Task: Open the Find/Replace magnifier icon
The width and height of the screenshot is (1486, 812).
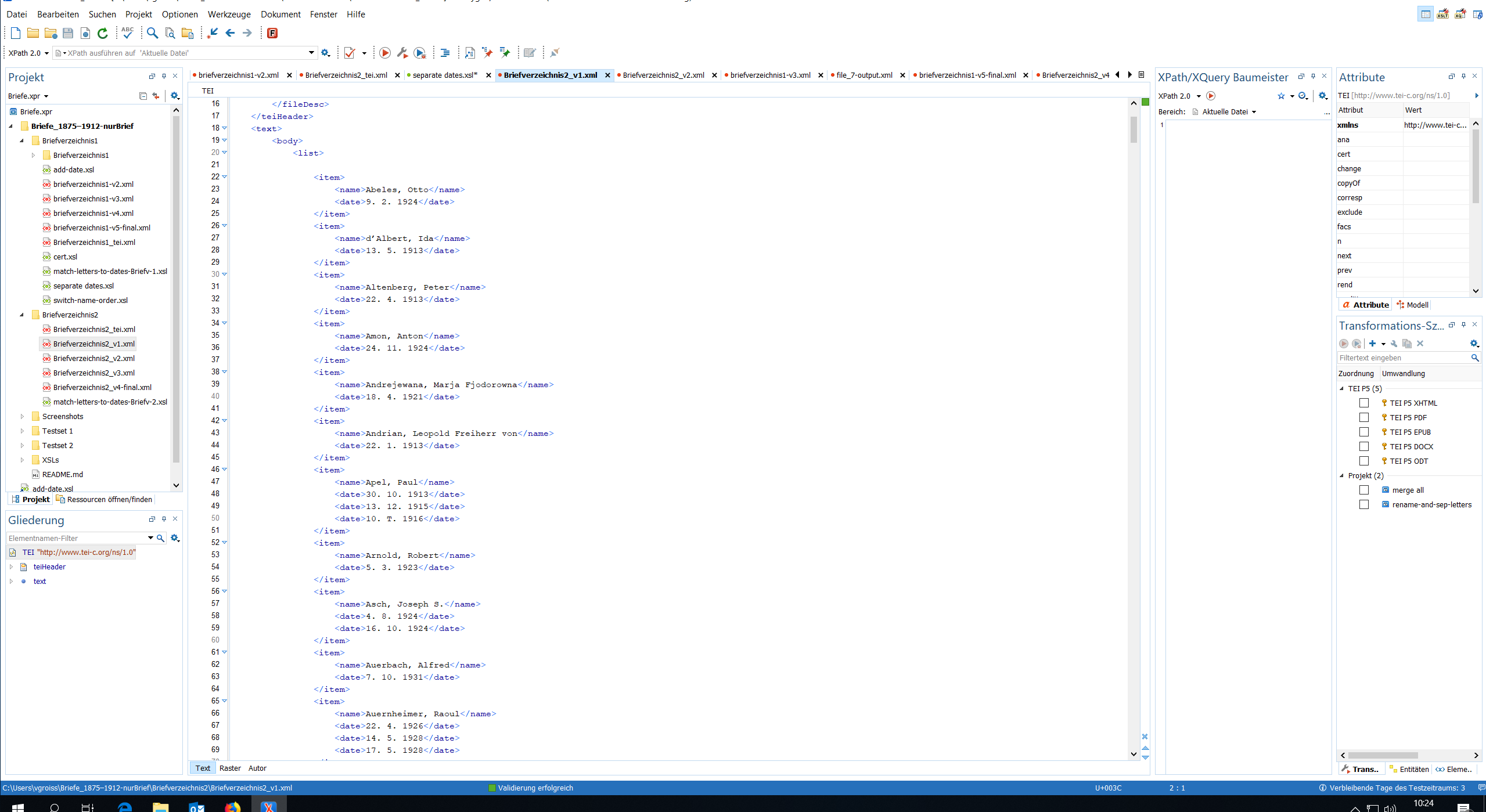Action: tap(152, 33)
